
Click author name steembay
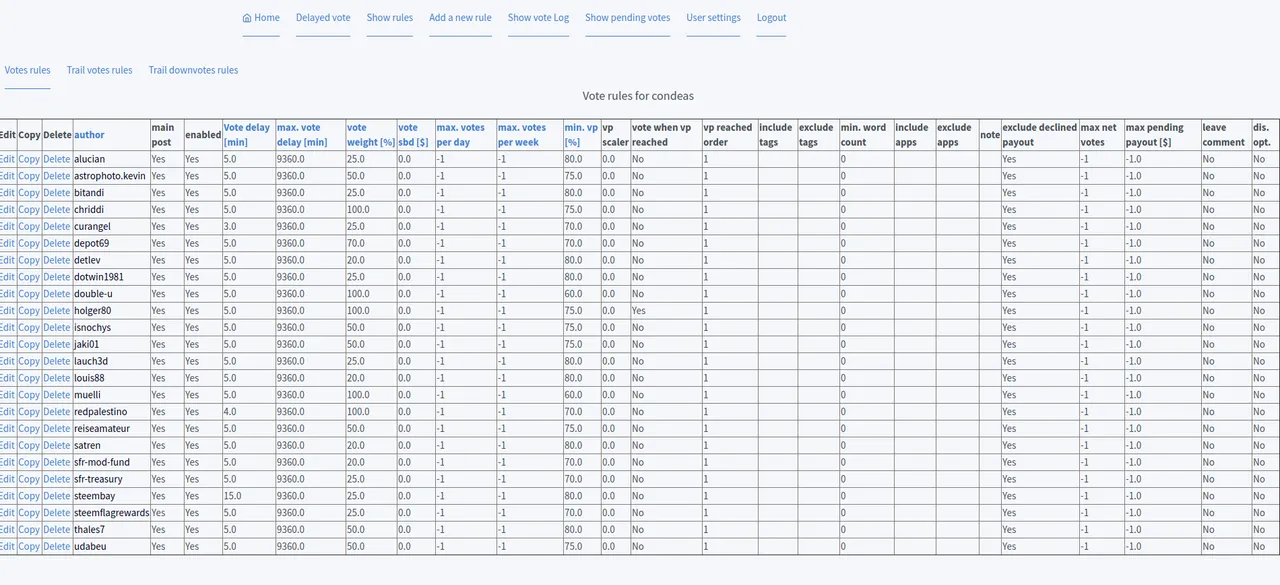(x=95, y=496)
